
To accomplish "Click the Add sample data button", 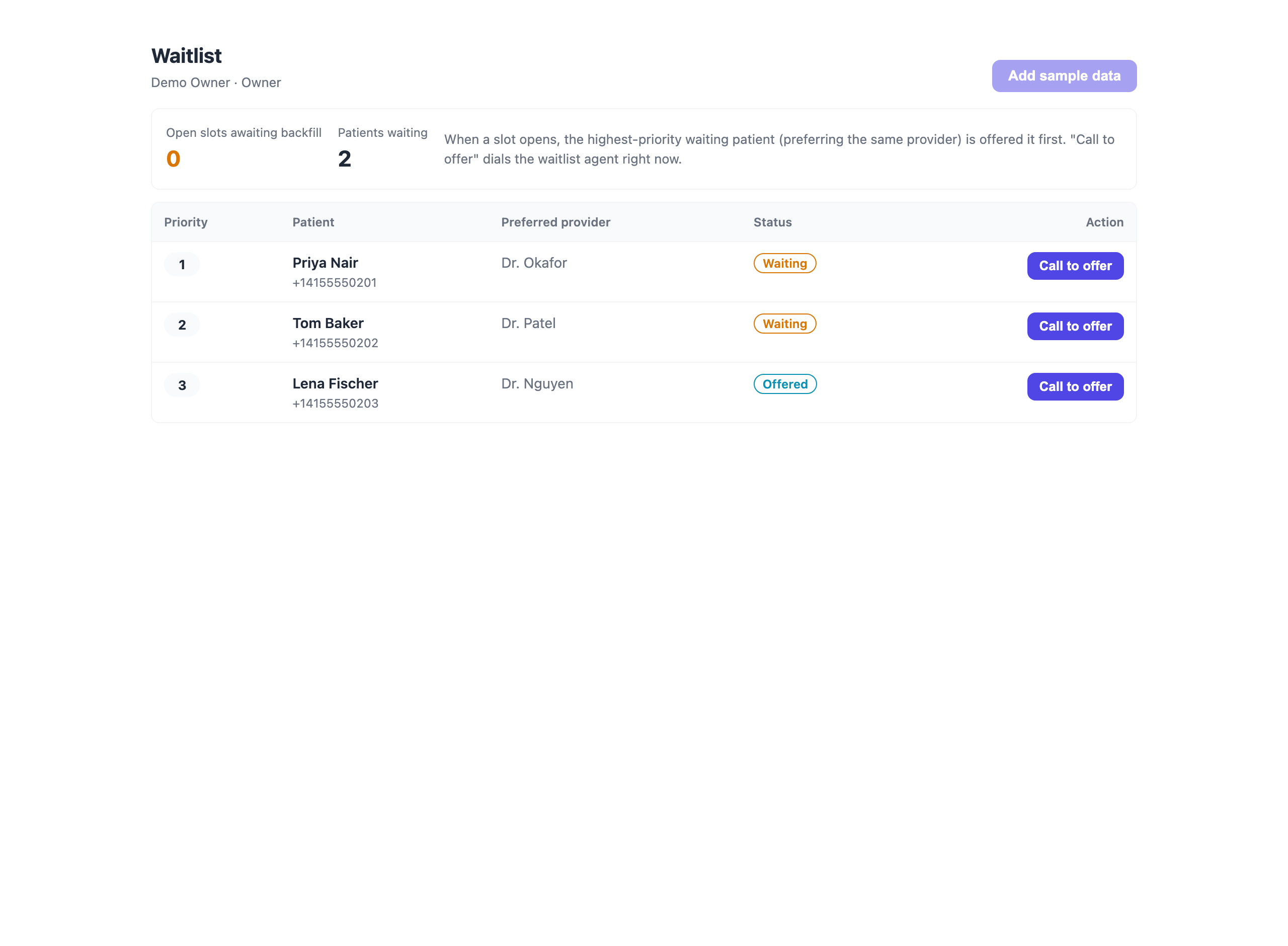I will tap(1064, 75).
